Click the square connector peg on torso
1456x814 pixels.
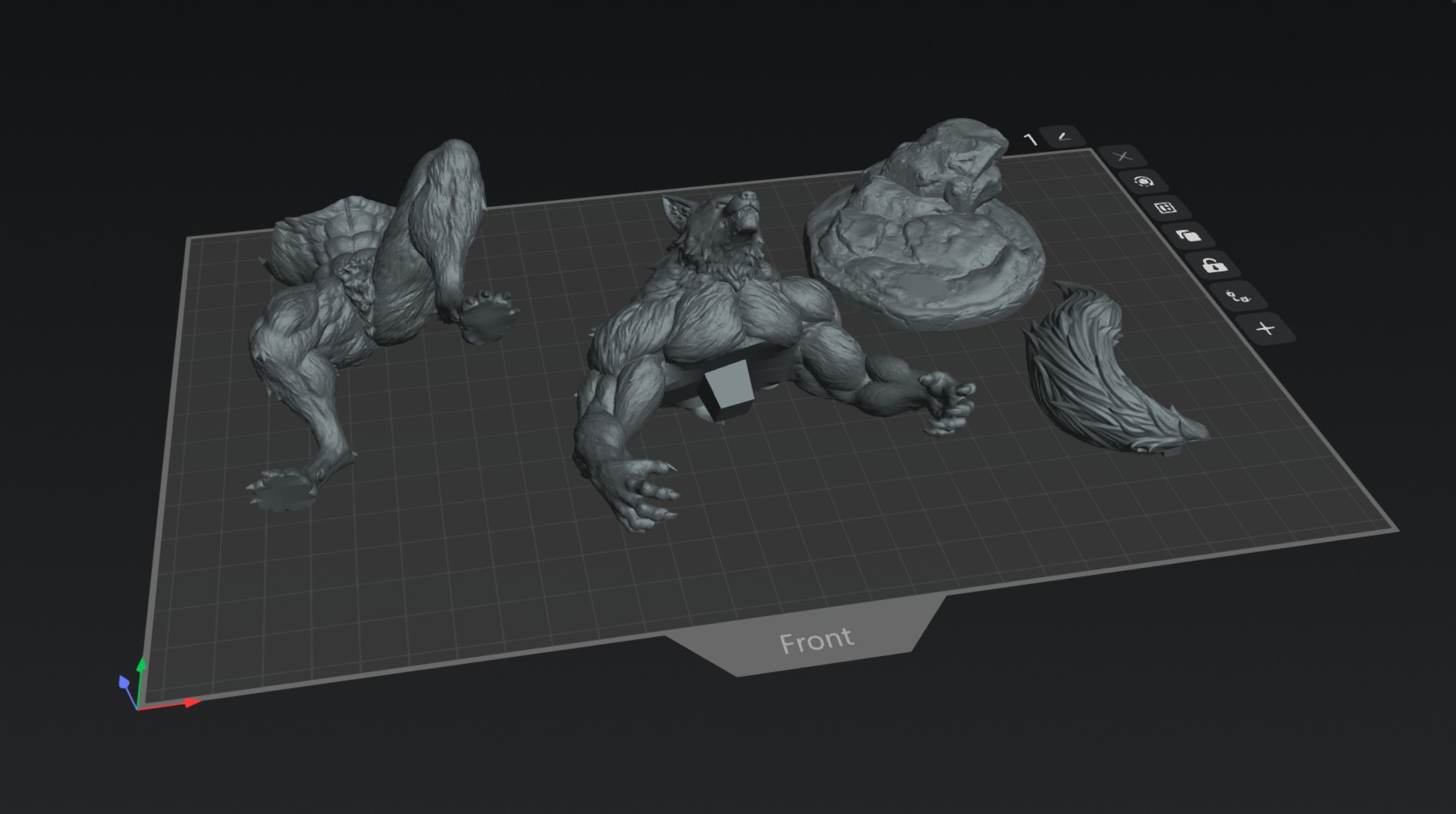[725, 391]
